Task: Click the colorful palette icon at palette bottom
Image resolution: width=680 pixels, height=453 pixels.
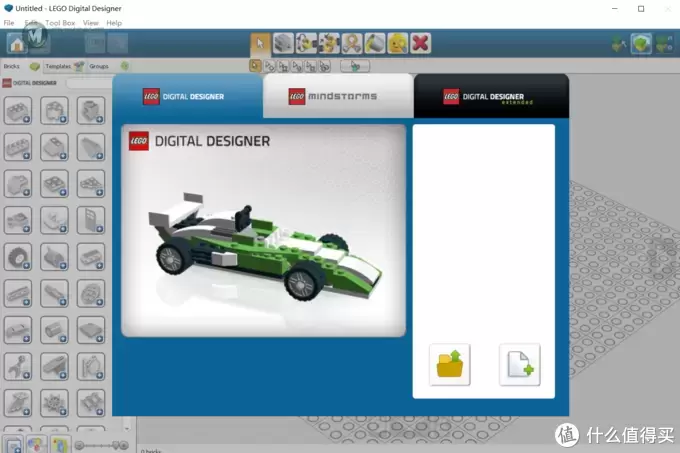Action: point(36,445)
